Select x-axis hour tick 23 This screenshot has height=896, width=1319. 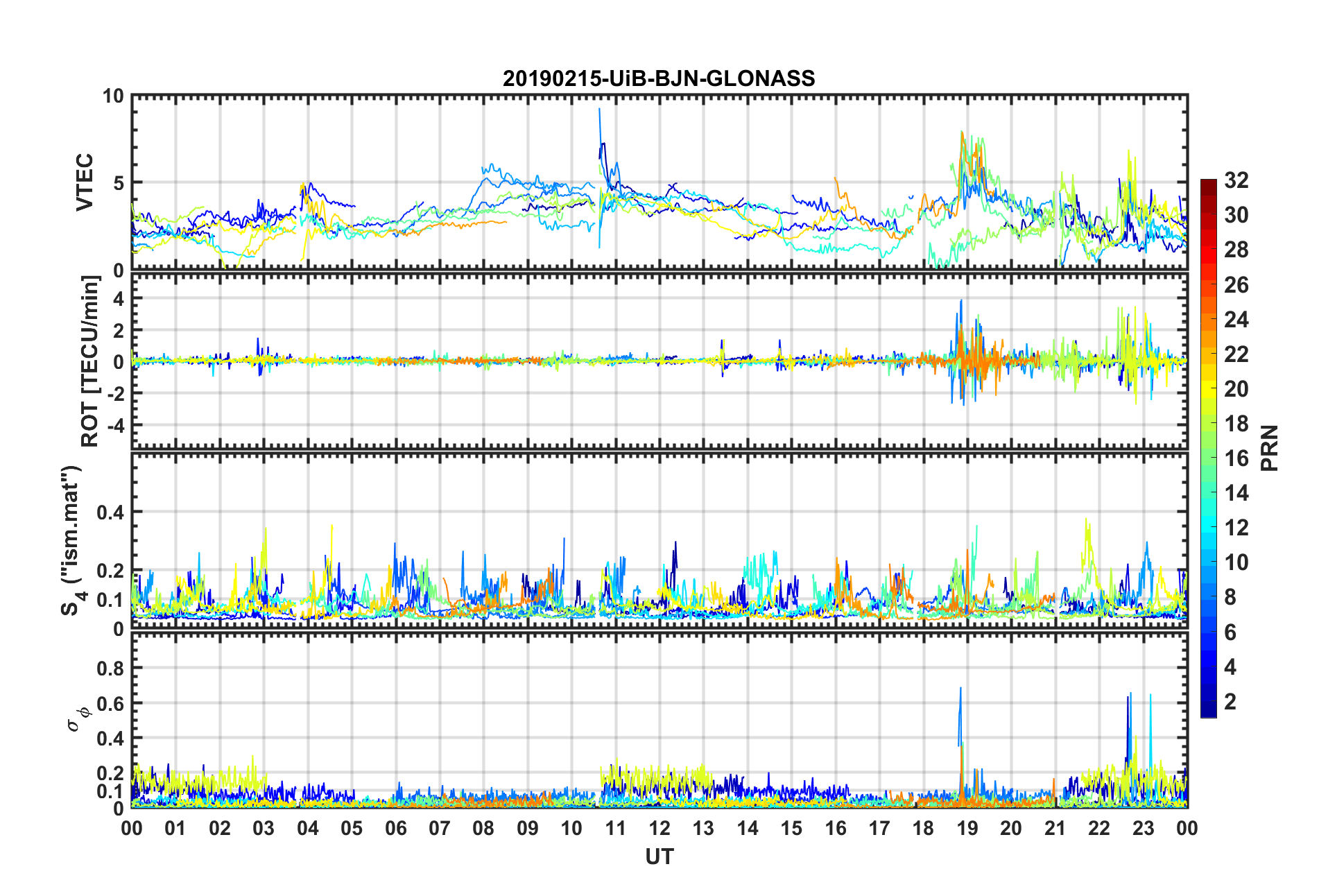pos(1144,829)
